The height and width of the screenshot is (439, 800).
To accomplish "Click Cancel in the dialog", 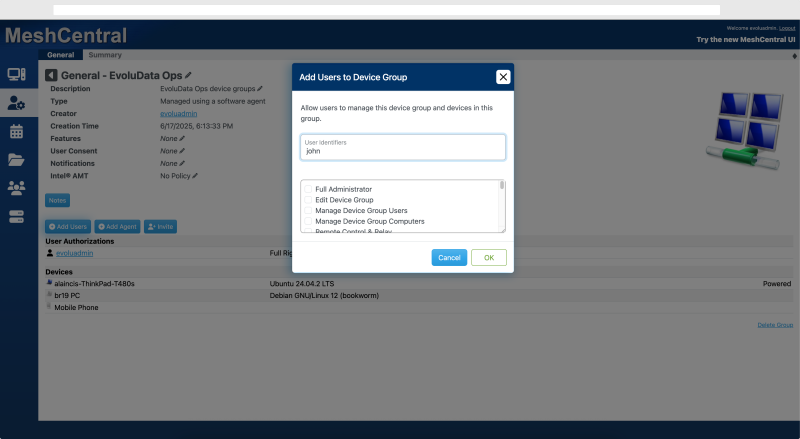I will pos(449,258).
